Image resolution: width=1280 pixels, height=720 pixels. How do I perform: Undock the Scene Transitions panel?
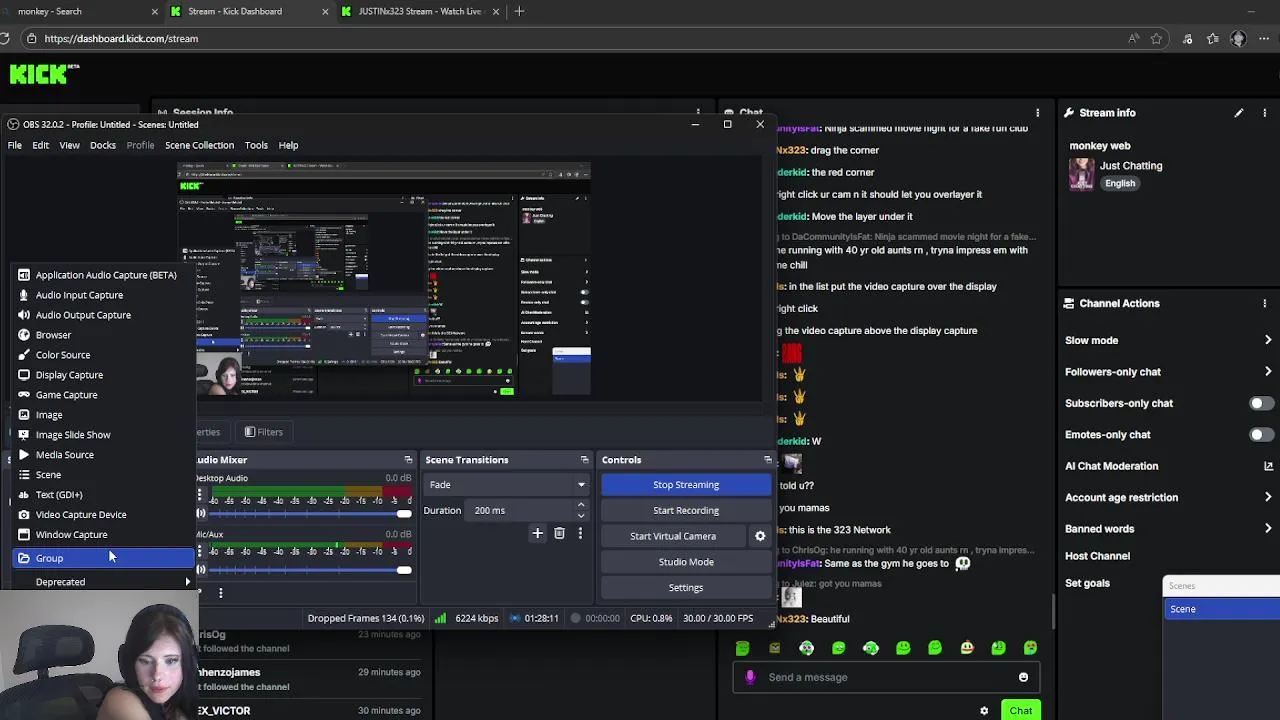(x=584, y=460)
